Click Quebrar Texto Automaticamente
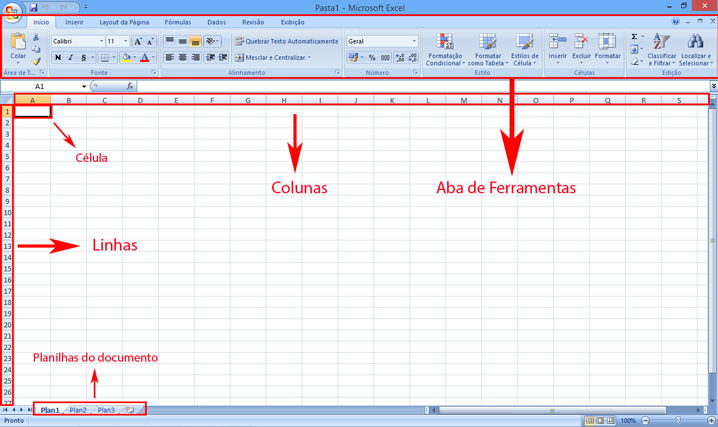 (286, 41)
